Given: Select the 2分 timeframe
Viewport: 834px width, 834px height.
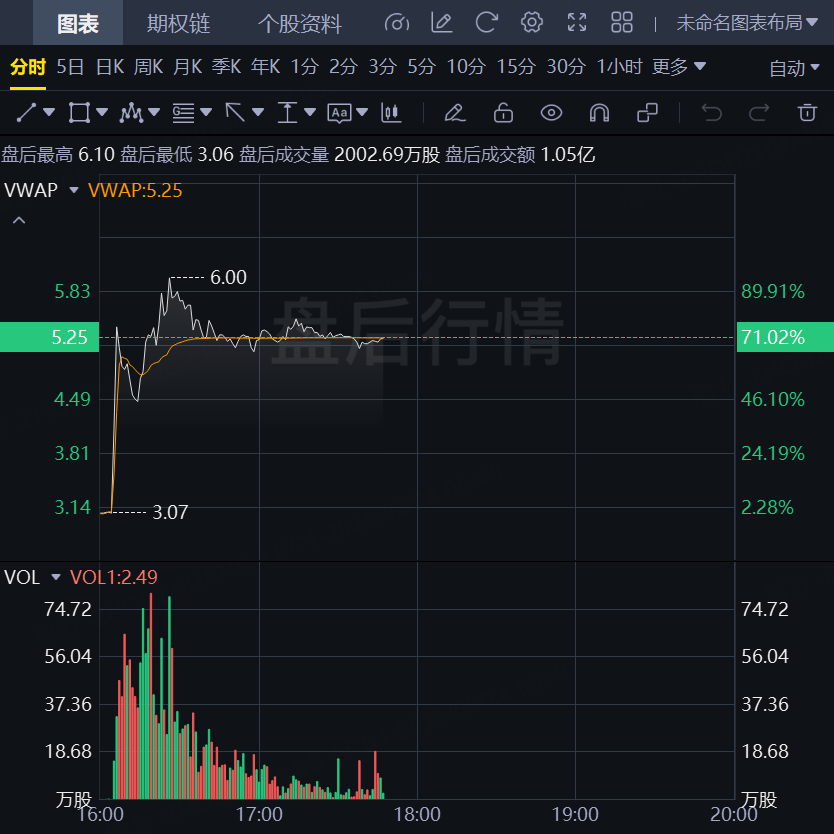Looking at the screenshot, I should 343,67.
